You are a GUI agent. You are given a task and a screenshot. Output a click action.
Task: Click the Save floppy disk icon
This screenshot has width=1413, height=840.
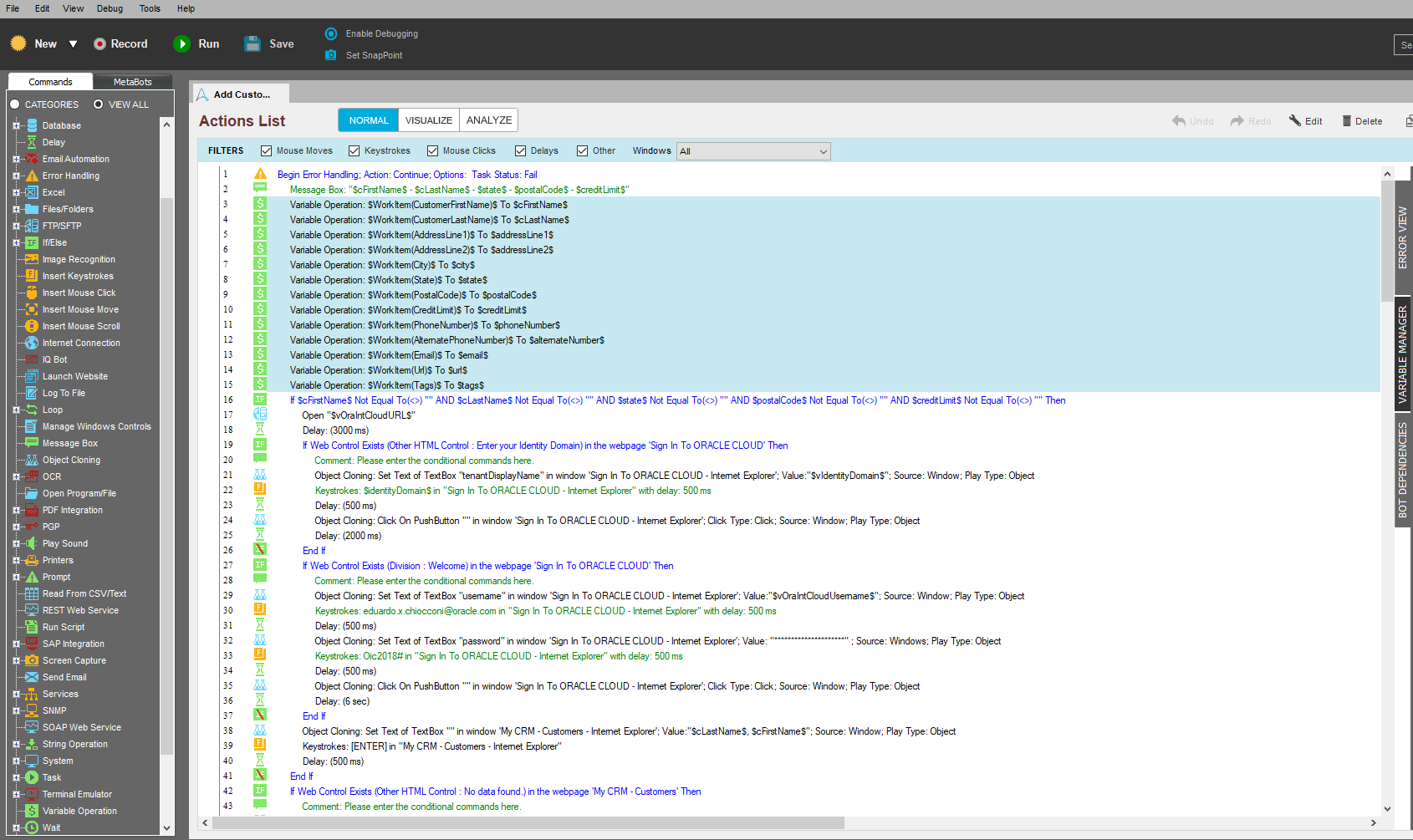[253, 44]
